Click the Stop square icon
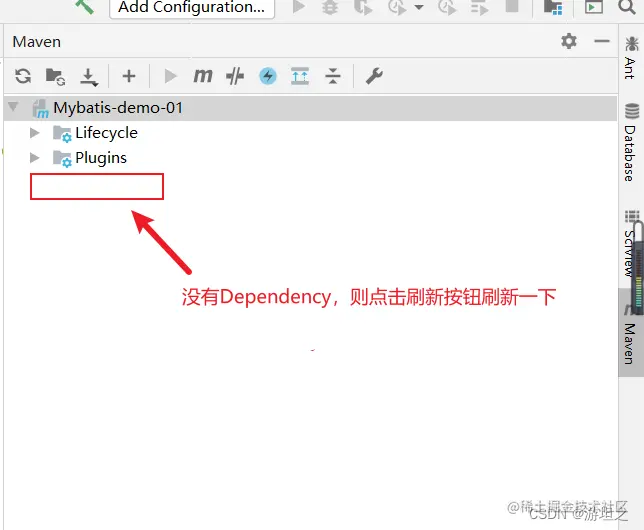 point(512,6)
